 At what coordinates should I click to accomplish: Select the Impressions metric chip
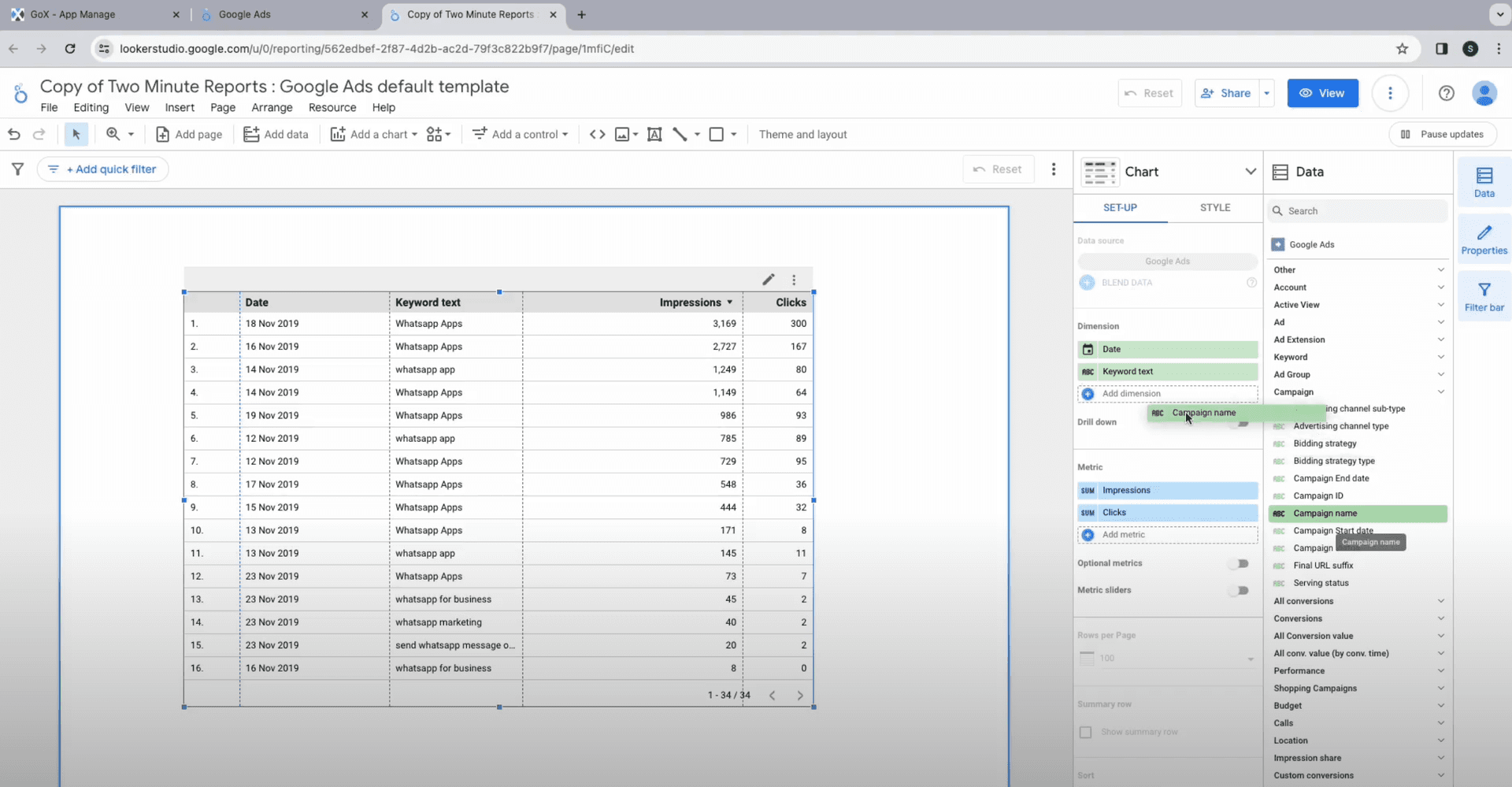(1167, 491)
